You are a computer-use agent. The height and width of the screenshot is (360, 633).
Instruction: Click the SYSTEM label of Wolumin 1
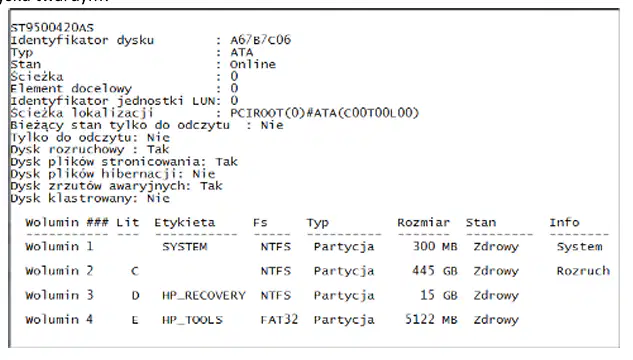click(x=184, y=247)
